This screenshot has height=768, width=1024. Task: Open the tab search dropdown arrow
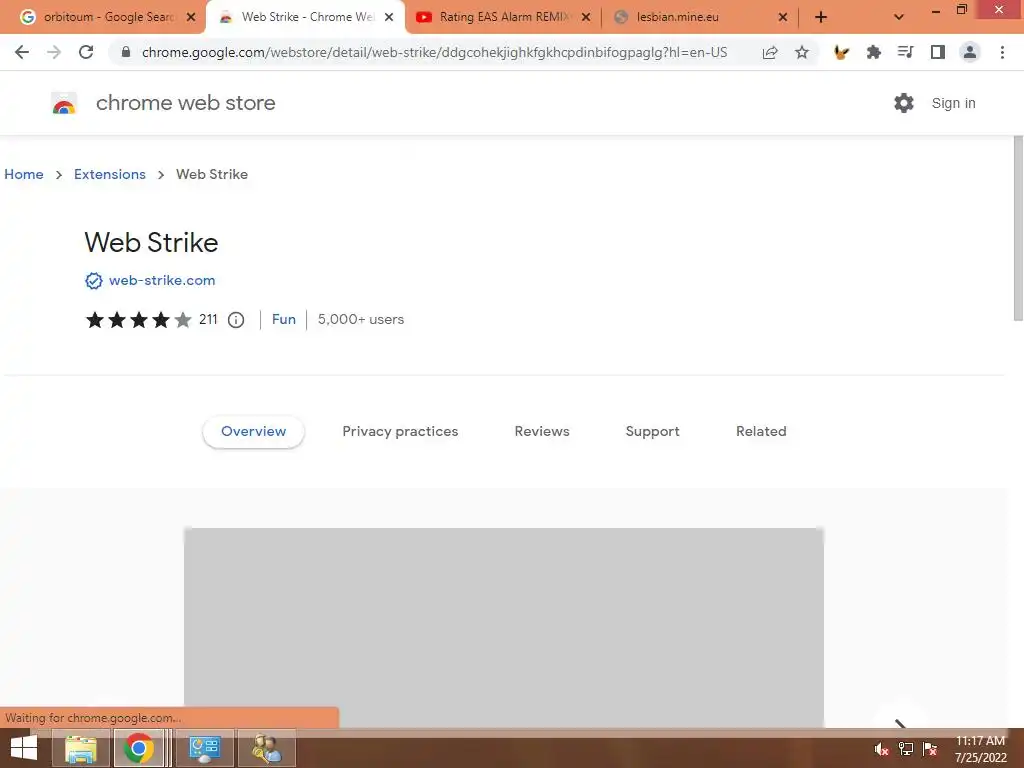pos(899,18)
